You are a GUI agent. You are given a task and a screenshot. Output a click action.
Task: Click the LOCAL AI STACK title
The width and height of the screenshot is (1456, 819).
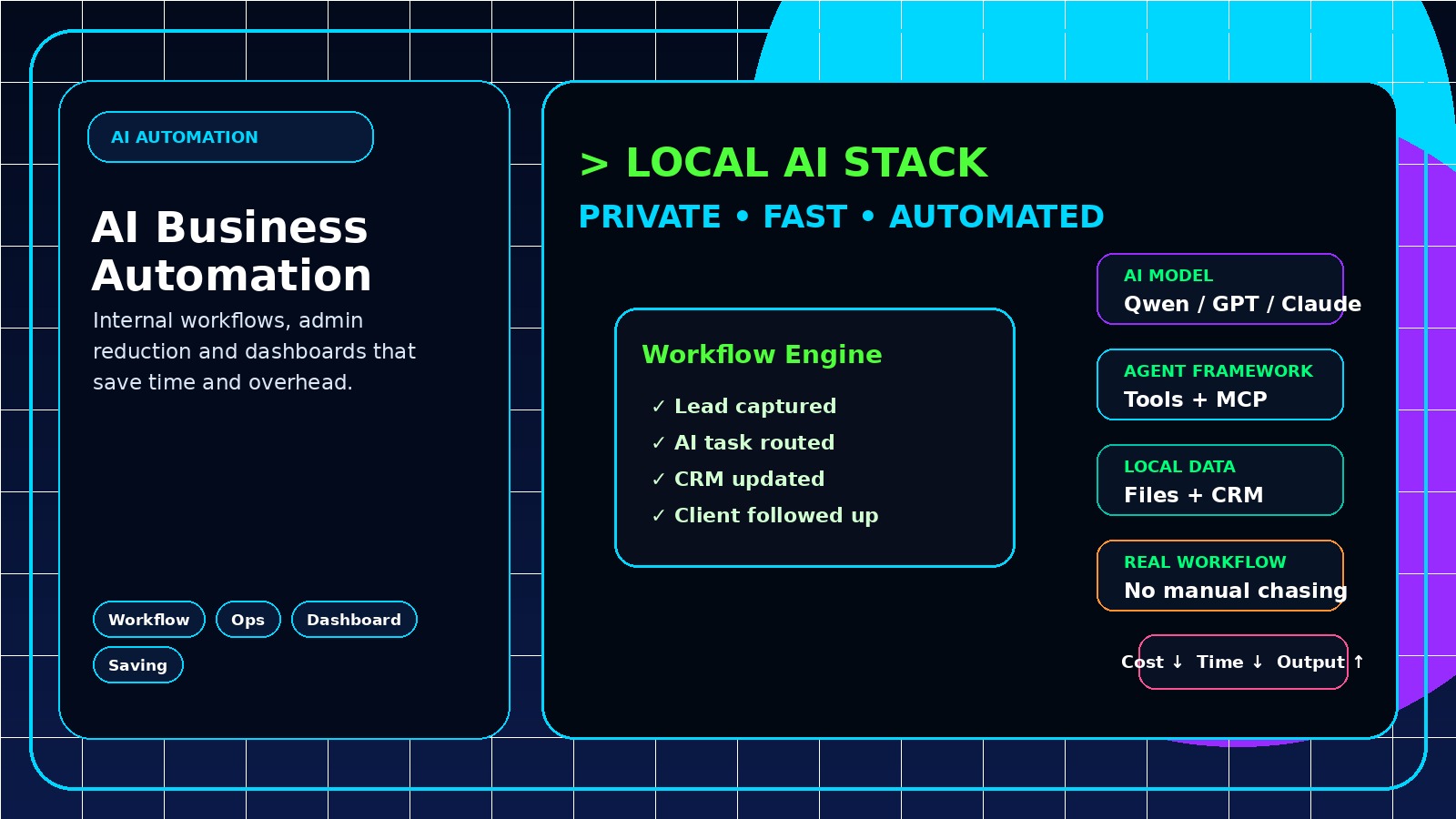tap(784, 163)
